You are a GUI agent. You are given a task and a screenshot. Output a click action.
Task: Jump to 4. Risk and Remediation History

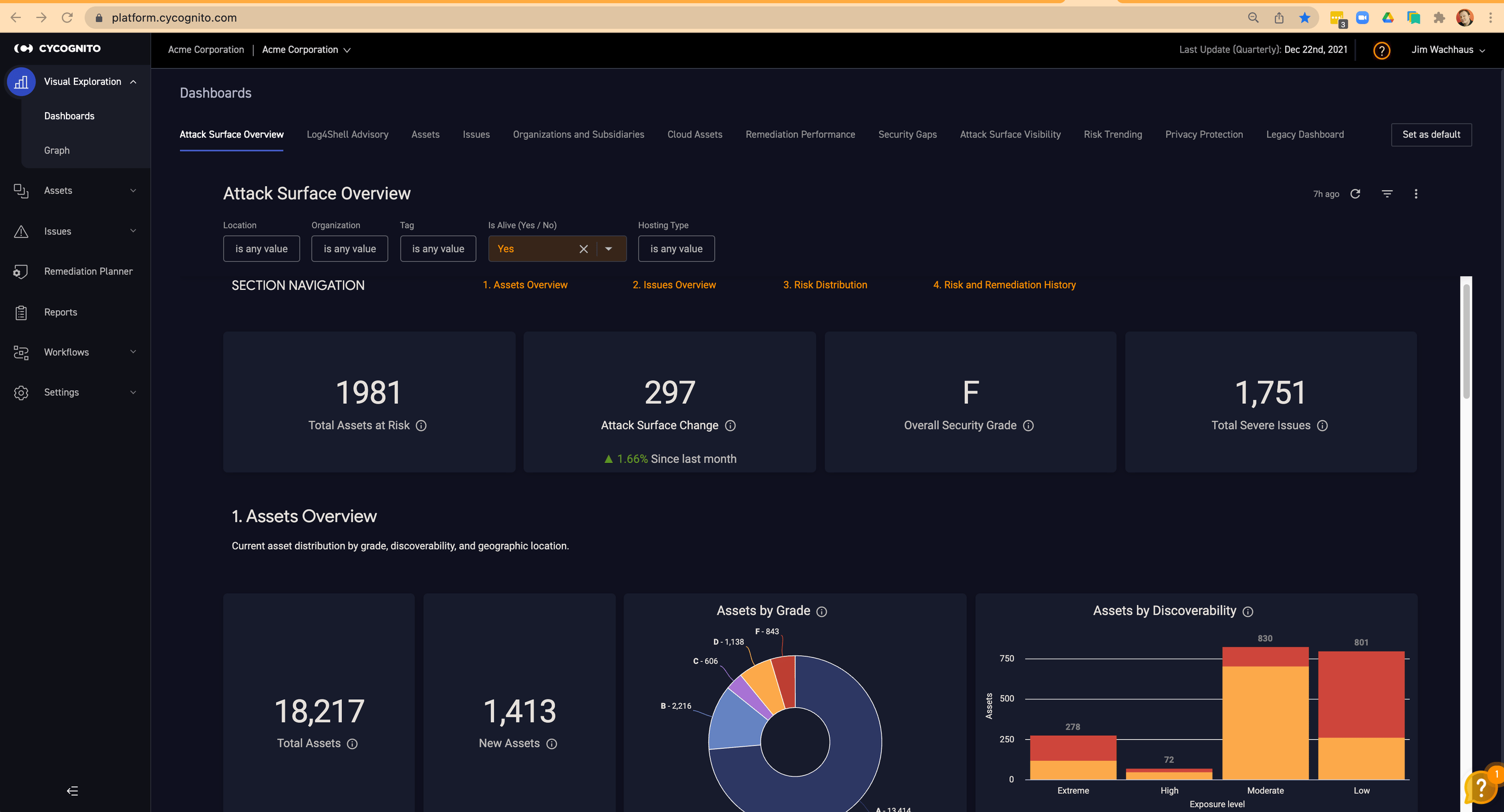(1004, 285)
